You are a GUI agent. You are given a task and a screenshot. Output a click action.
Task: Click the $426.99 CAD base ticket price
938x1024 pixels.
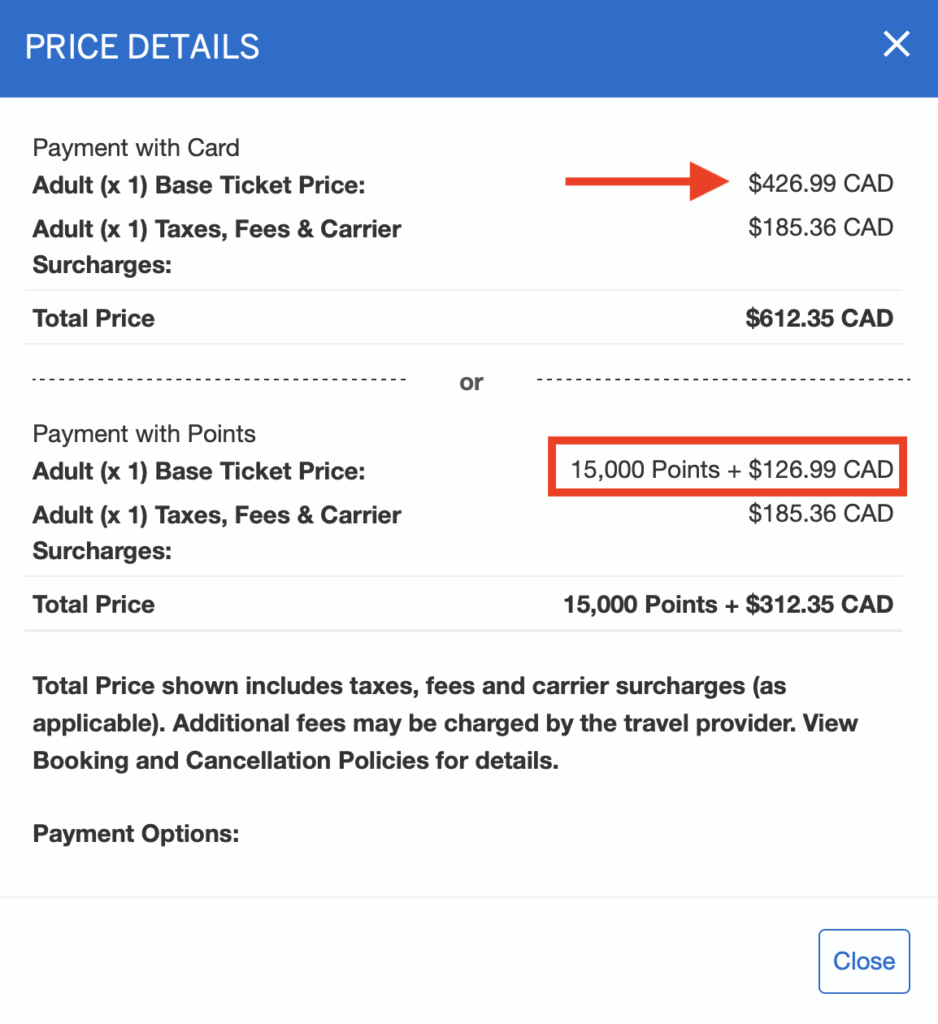(x=820, y=183)
